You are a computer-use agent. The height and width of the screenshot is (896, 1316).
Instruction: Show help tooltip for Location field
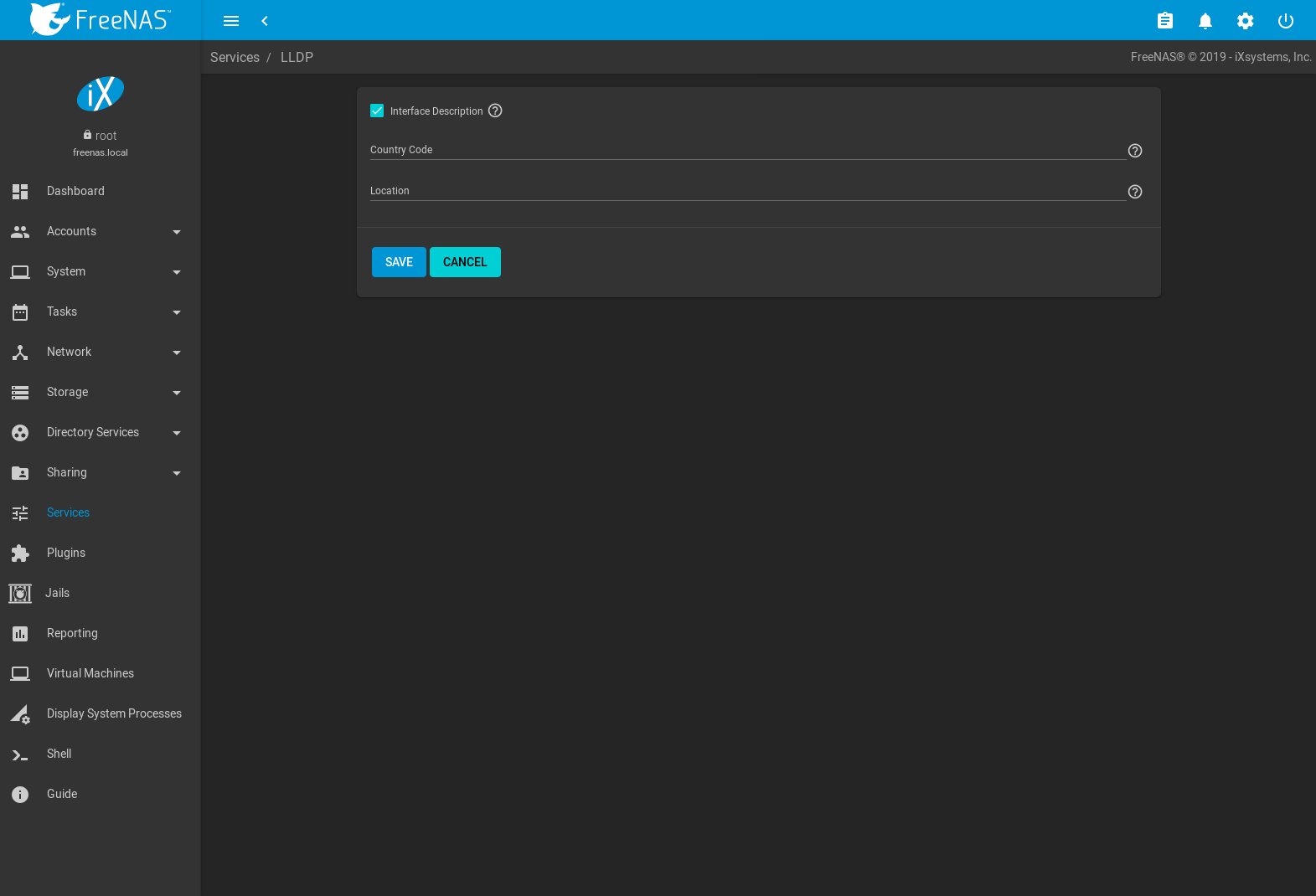tap(1134, 192)
